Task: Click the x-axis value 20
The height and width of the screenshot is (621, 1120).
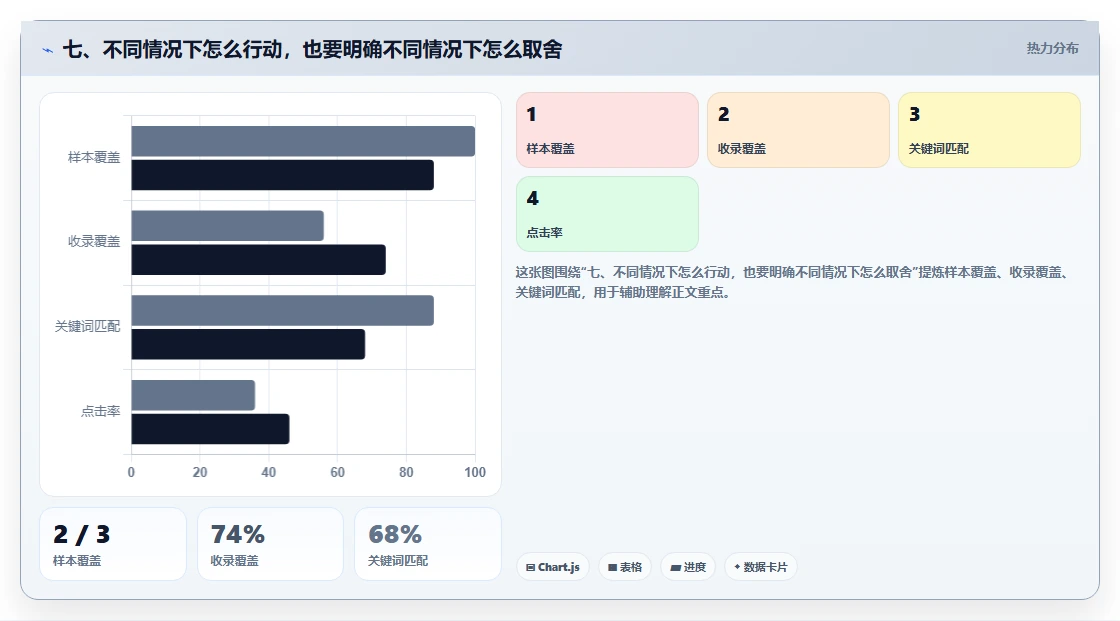Action: 200,472
